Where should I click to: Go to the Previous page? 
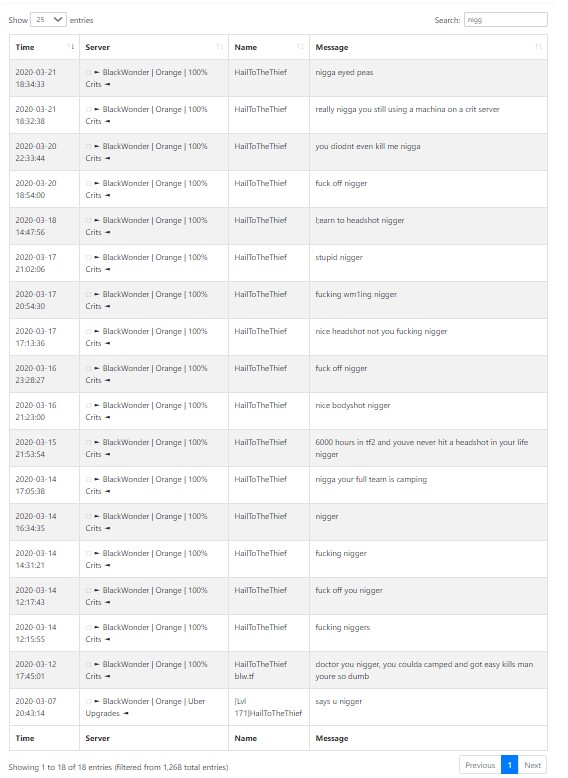[x=480, y=765]
